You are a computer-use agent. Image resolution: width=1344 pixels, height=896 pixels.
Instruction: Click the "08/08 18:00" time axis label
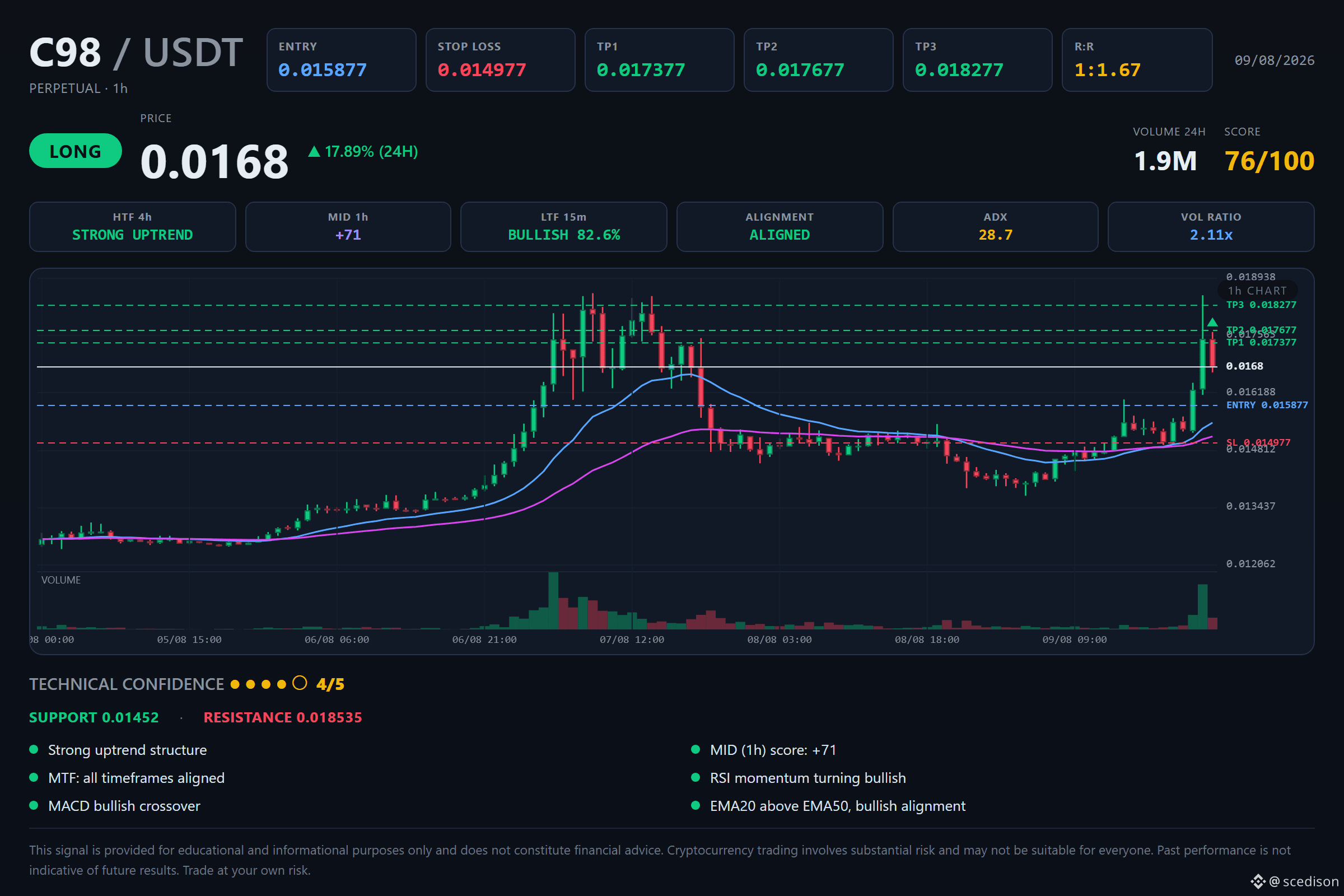click(927, 640)
